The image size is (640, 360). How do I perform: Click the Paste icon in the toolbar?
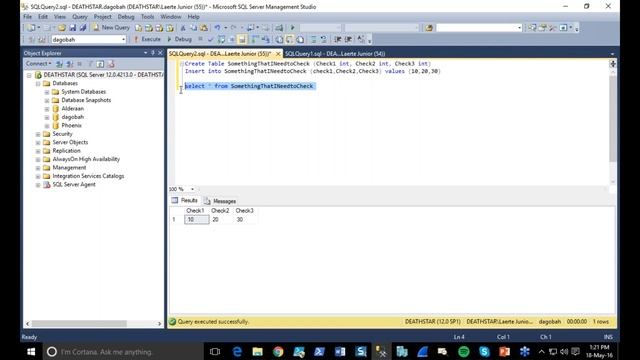click(x=204, y=28)
